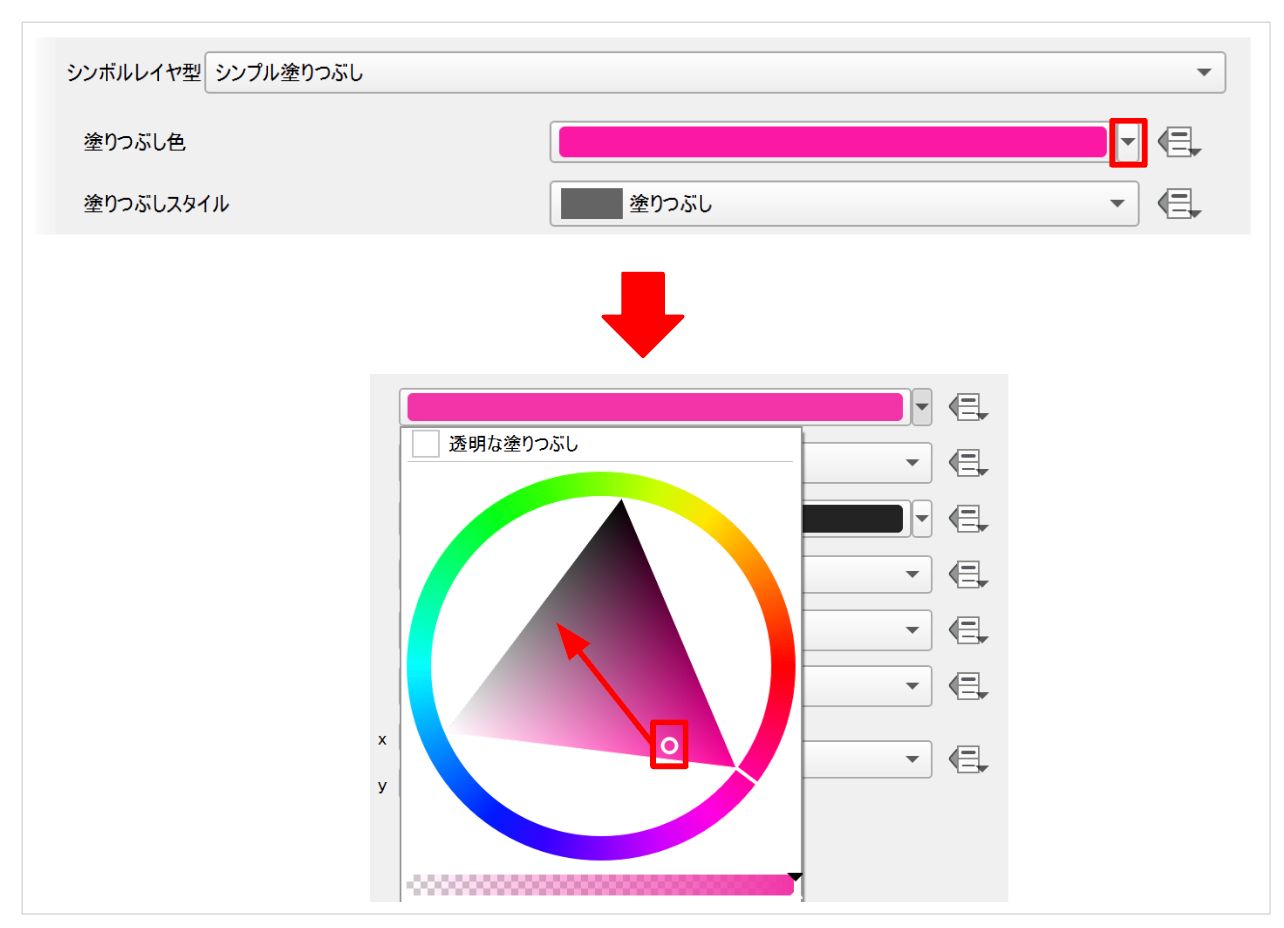Toggle the arrow button beside the lower pink bar

pos(922,407)
